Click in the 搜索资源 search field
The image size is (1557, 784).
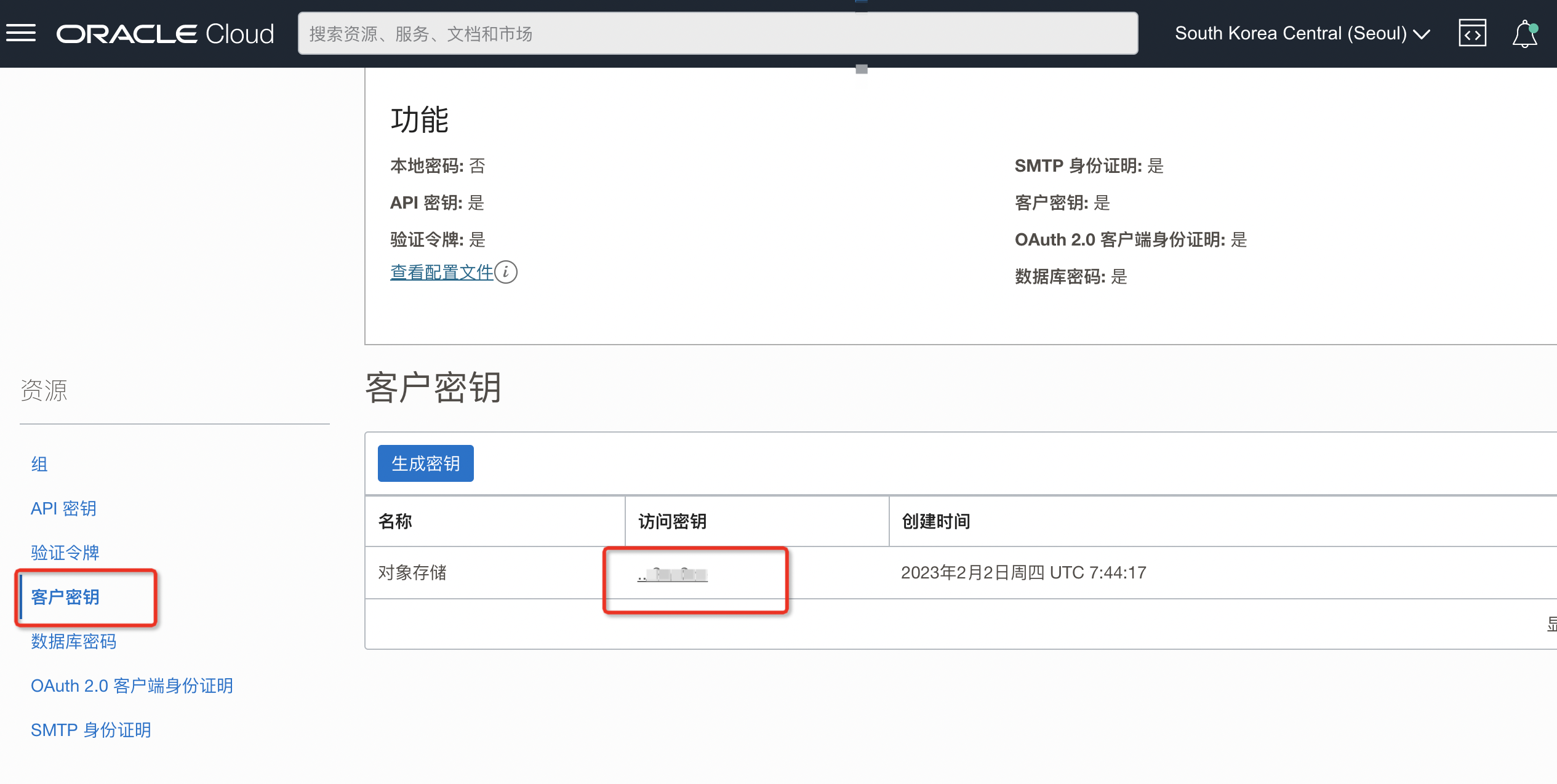(x=717, y=34)
